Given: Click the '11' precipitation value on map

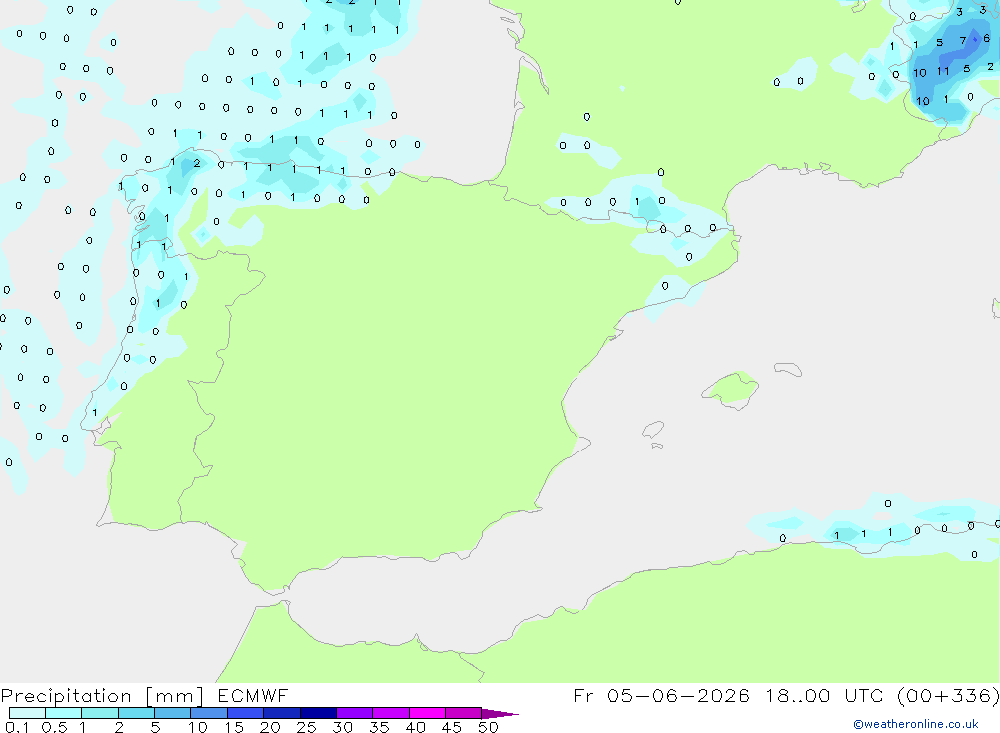Looking at the screenshot, I should tap(943, 71).
